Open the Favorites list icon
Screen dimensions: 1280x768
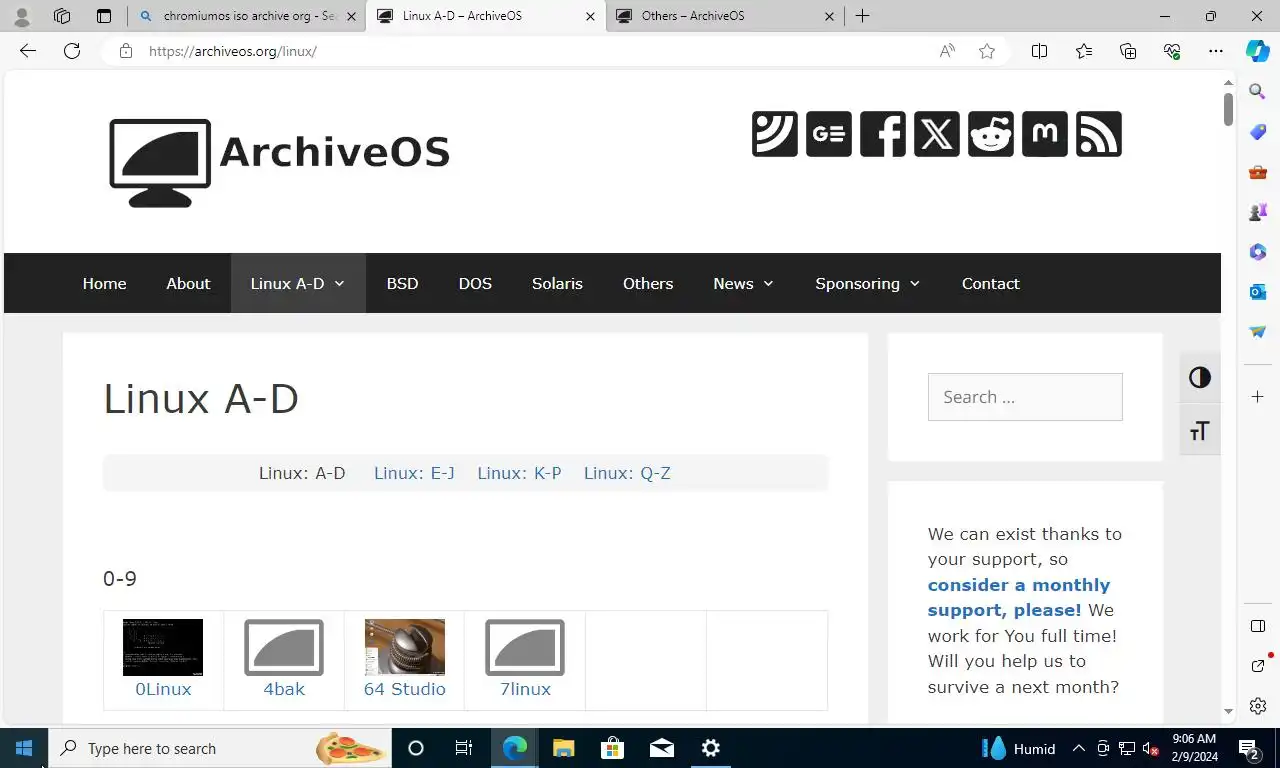tap(1084, 51)
